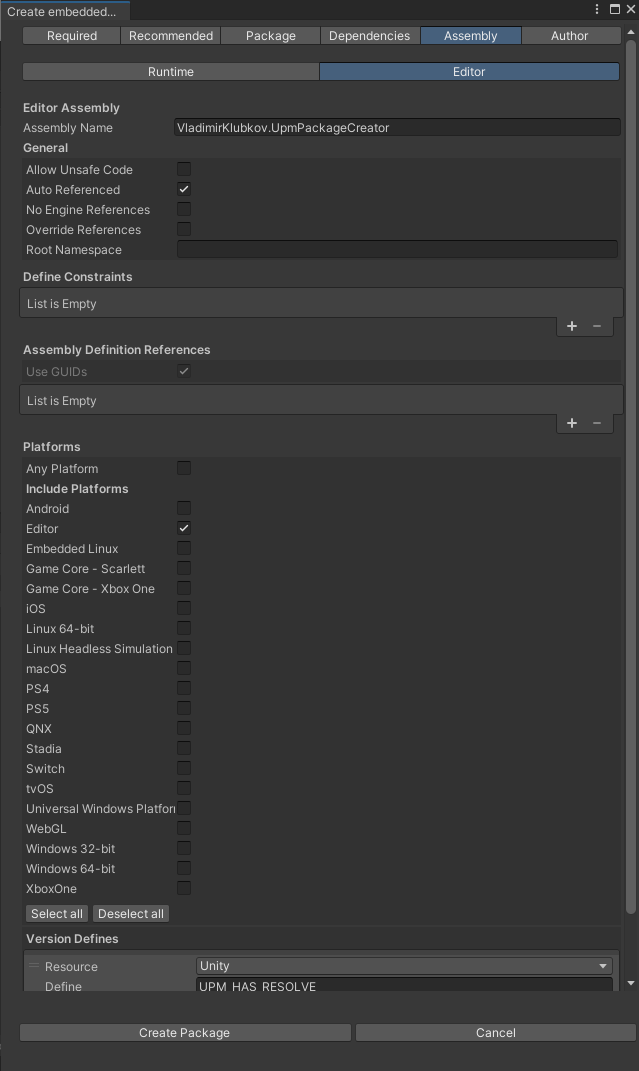The height and width of the screenshot is (1071, 639).
Task: Enable Allow Unsafe Code
Action: (x=183, y=169)
